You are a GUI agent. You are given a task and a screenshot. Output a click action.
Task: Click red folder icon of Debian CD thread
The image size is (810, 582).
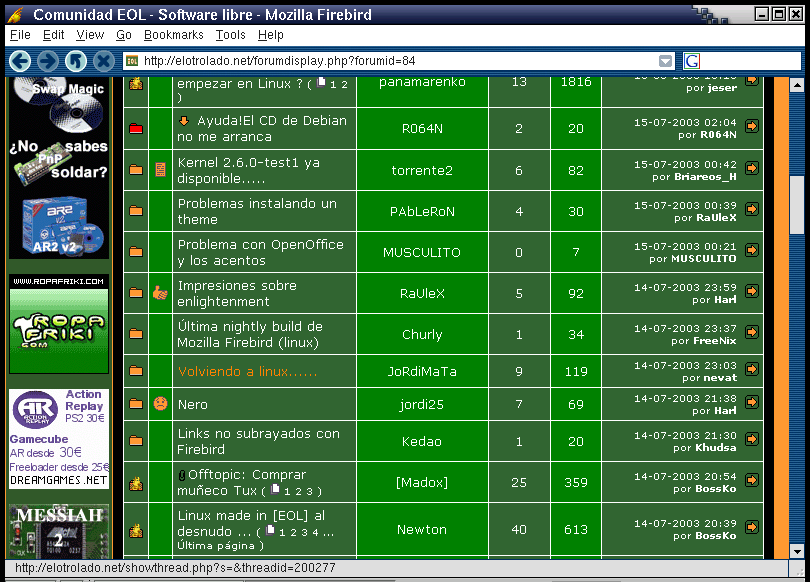(136, 129)
